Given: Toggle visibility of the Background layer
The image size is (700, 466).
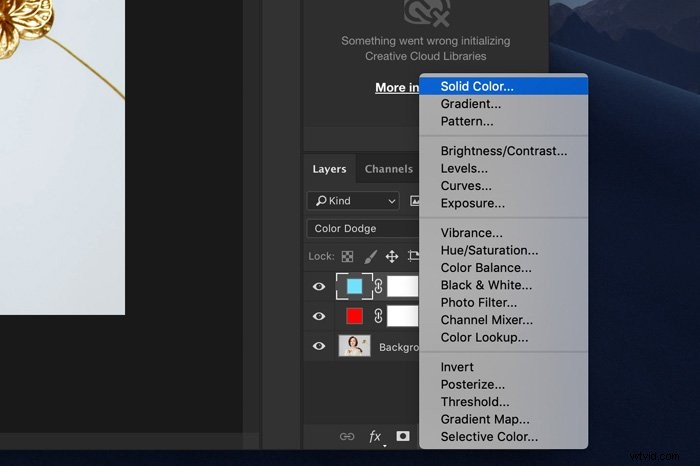Looking at the screenshot, I should coord(319,346).
